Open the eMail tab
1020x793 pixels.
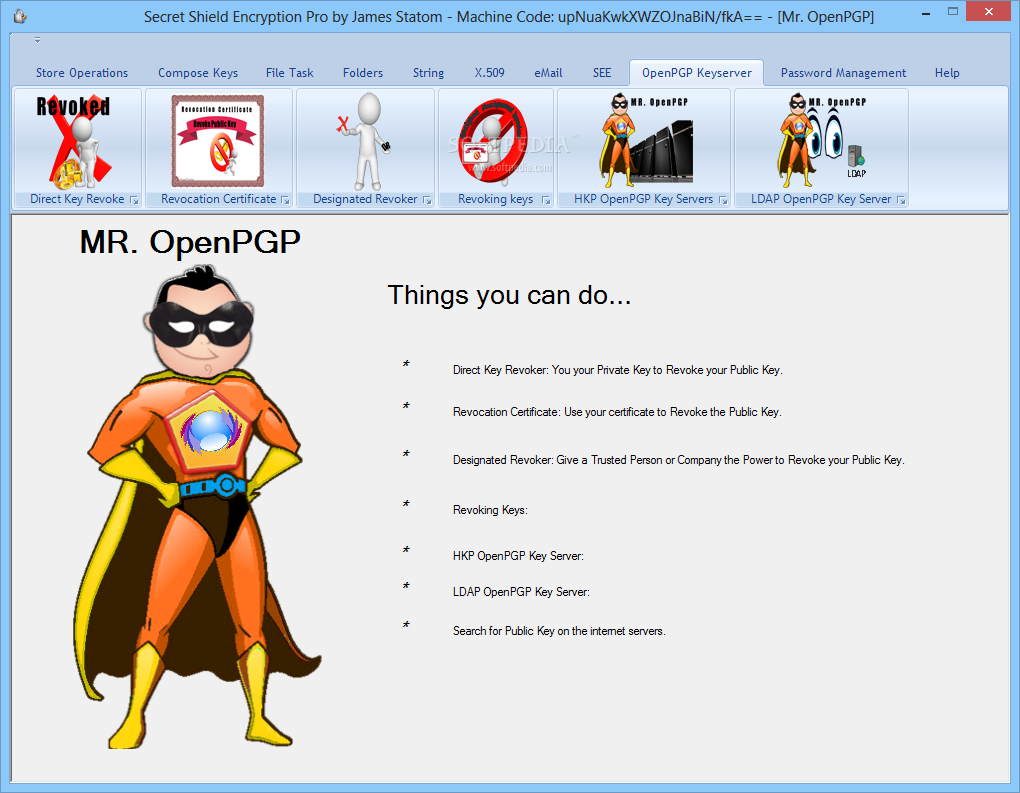pos(548,73)
